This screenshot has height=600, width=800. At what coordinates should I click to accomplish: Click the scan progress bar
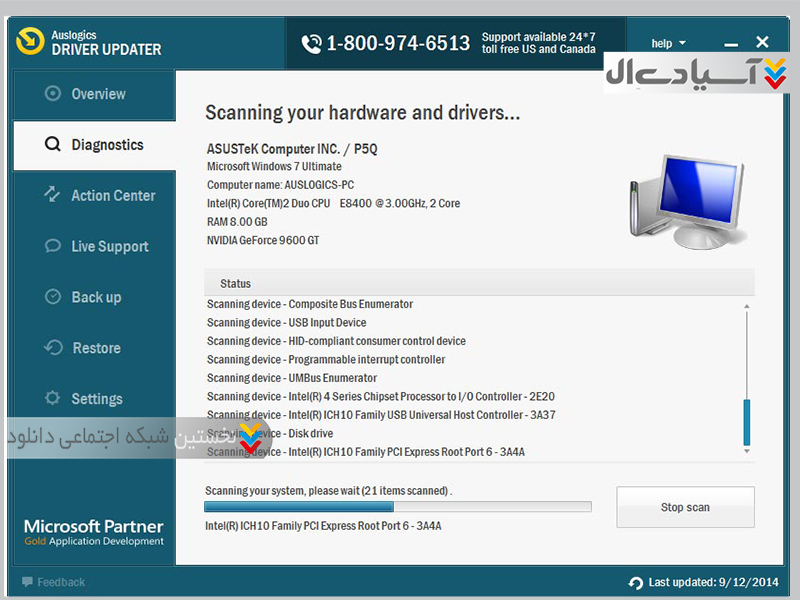pos(397,507)
